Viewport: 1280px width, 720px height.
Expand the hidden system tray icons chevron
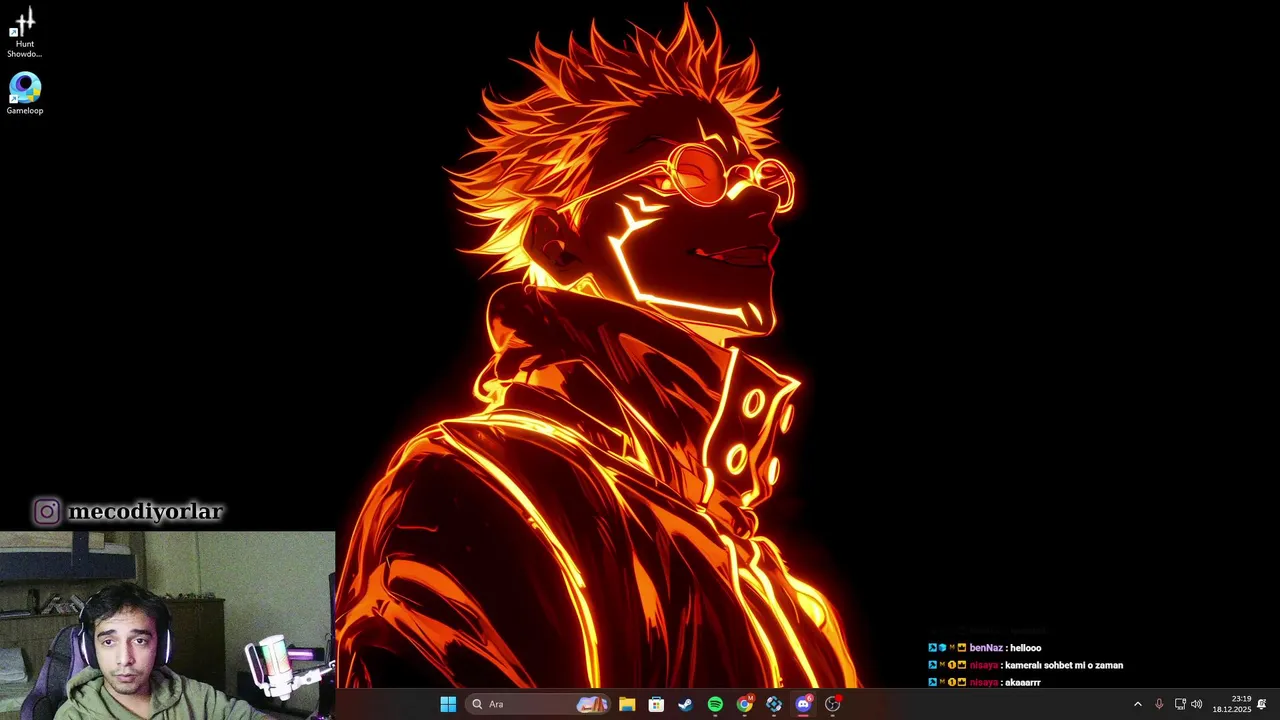1137,704
